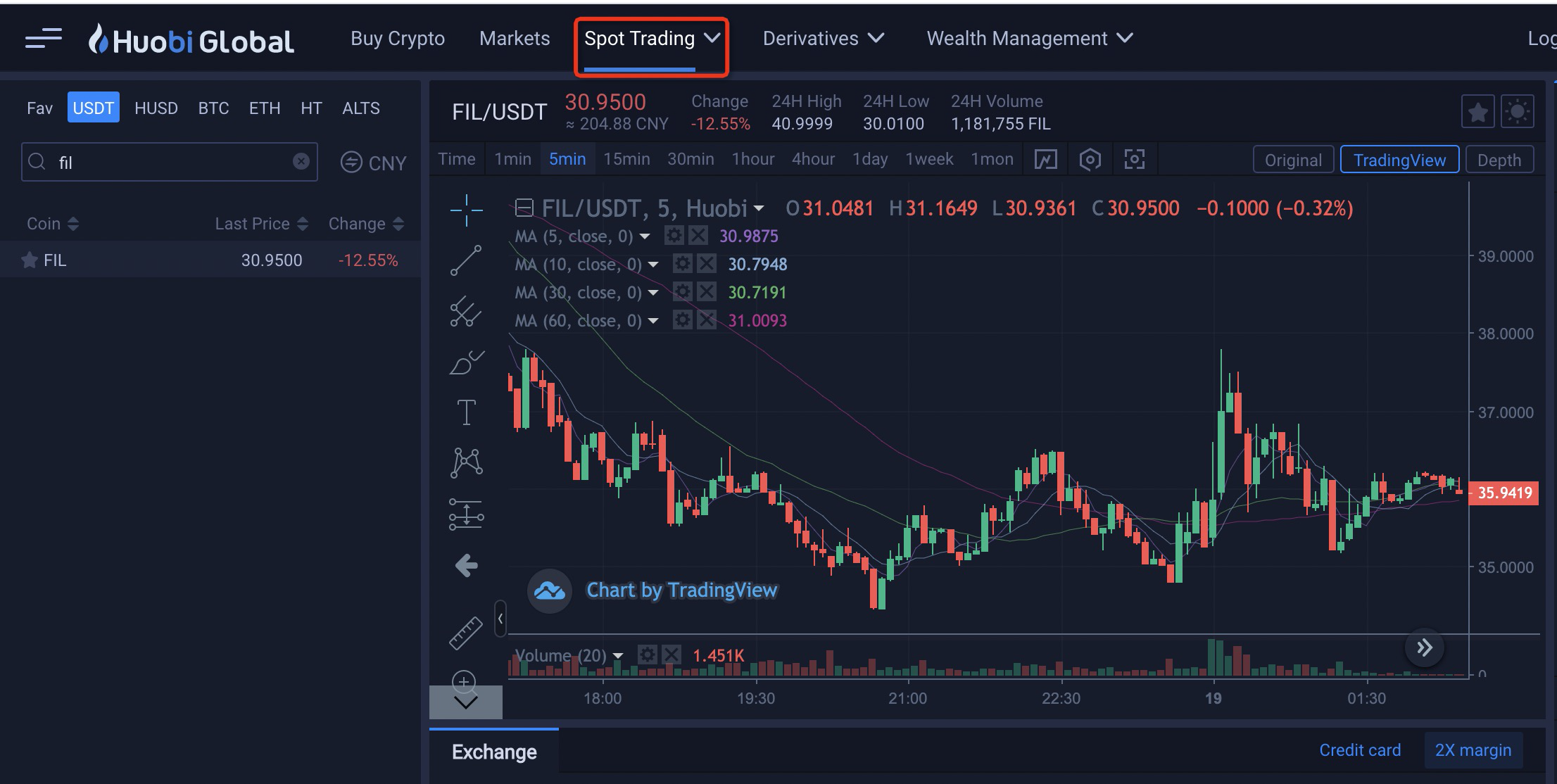Select the trend line drawing tool
Screen dimensions: 1557x784
(x=466, y=260)
